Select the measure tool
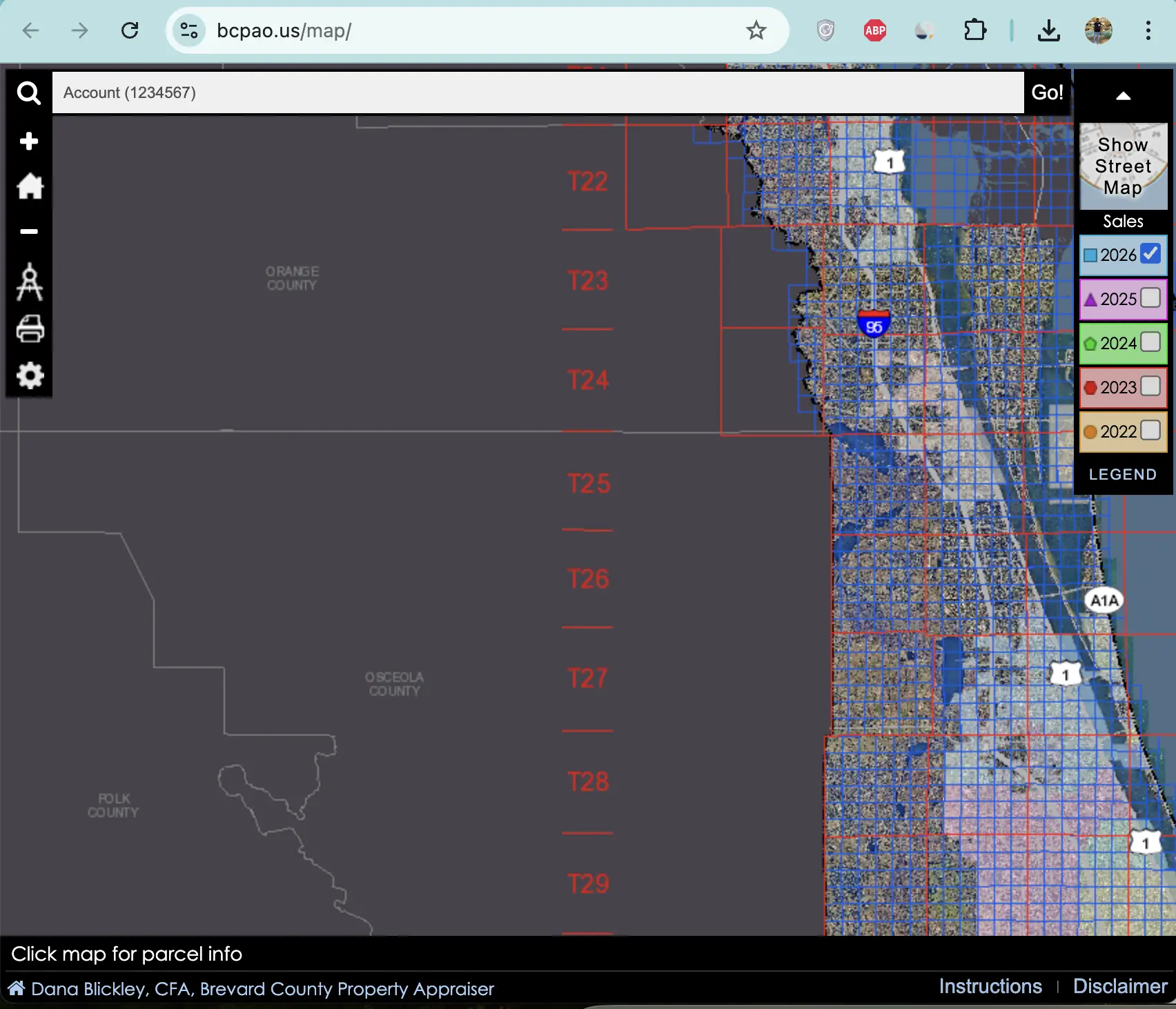 (x=29, y=281)
